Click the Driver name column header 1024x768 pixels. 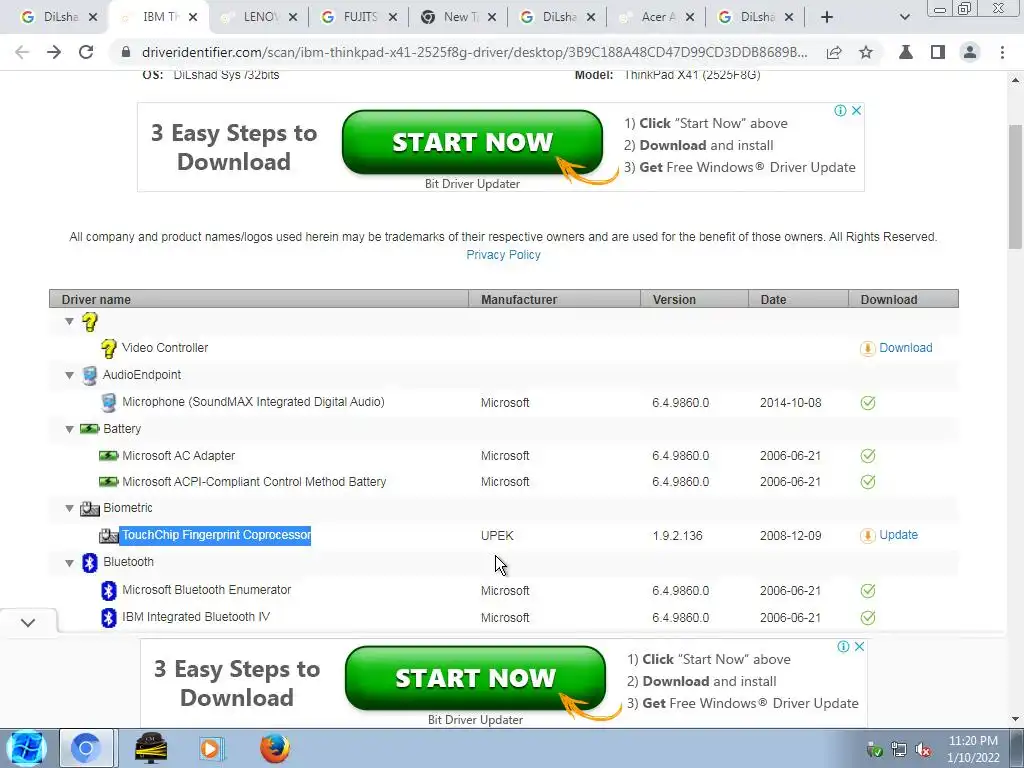(x=259, y=300)
